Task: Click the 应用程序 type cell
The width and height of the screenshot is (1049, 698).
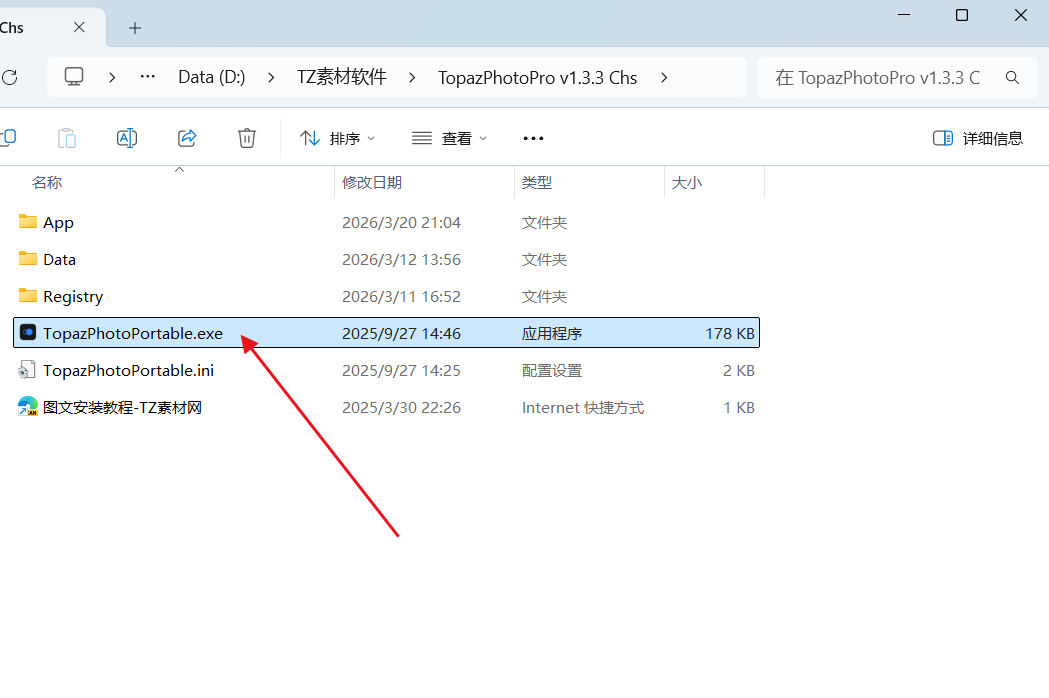Action: 552,333
